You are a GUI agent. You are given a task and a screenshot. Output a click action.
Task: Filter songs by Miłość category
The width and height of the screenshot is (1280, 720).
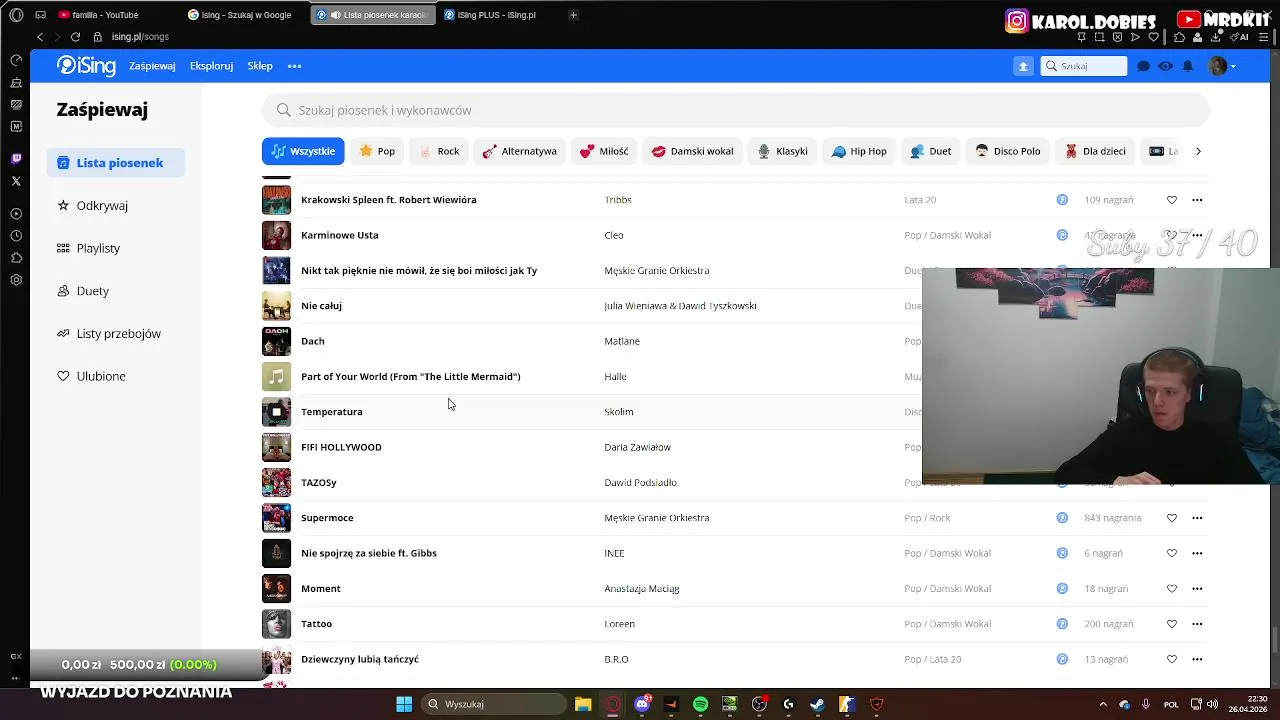coord(604,151)
